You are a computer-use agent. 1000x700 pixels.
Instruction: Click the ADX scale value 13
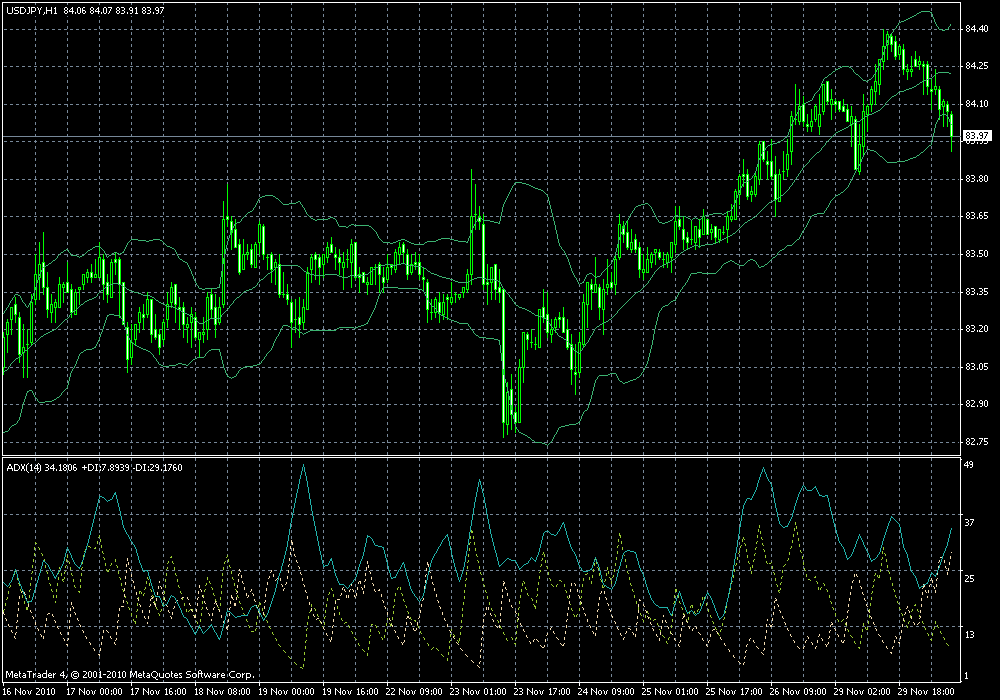click(x=969, y=635)
